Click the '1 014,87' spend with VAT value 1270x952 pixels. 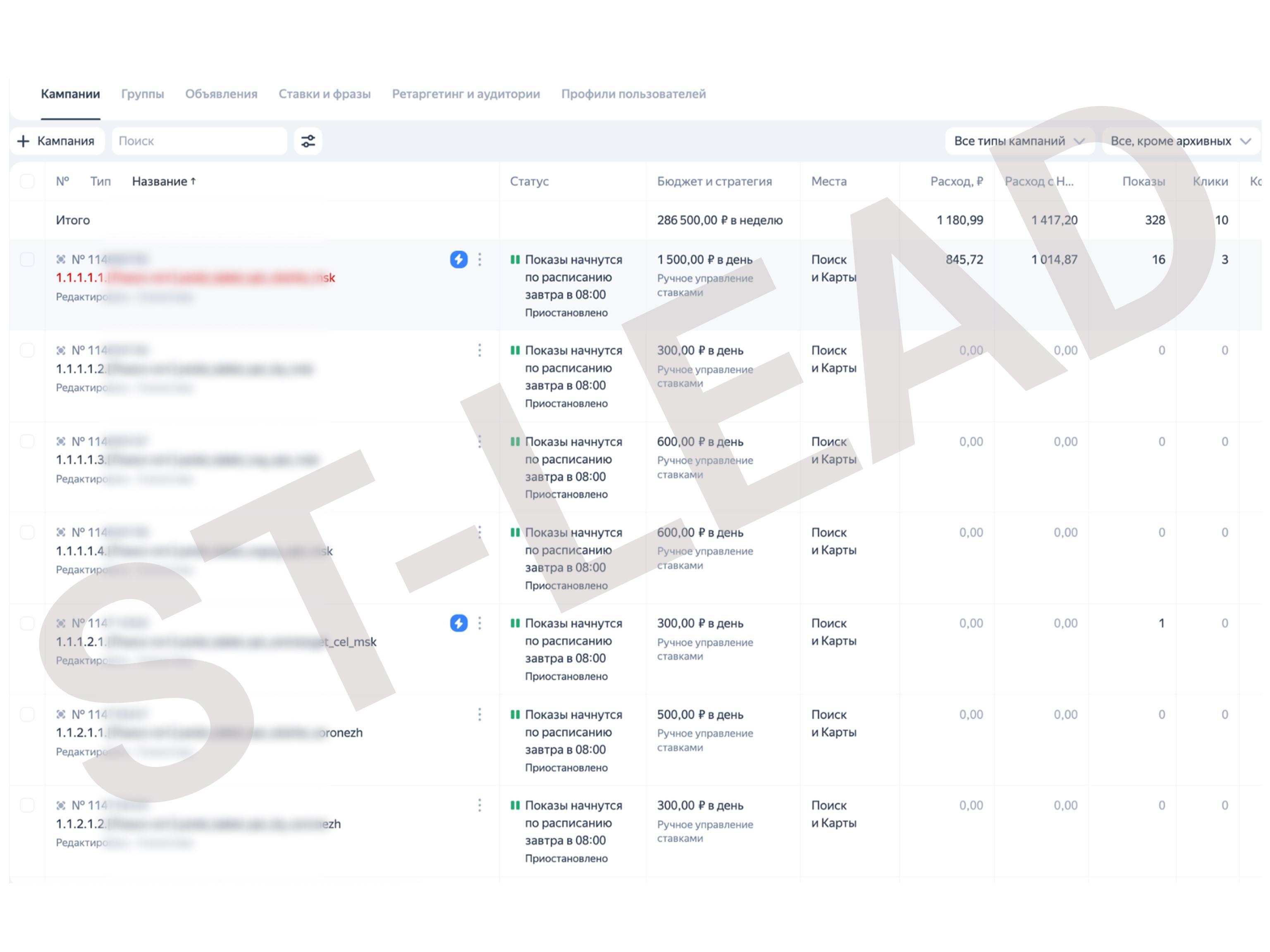[x=1054, y=259]
